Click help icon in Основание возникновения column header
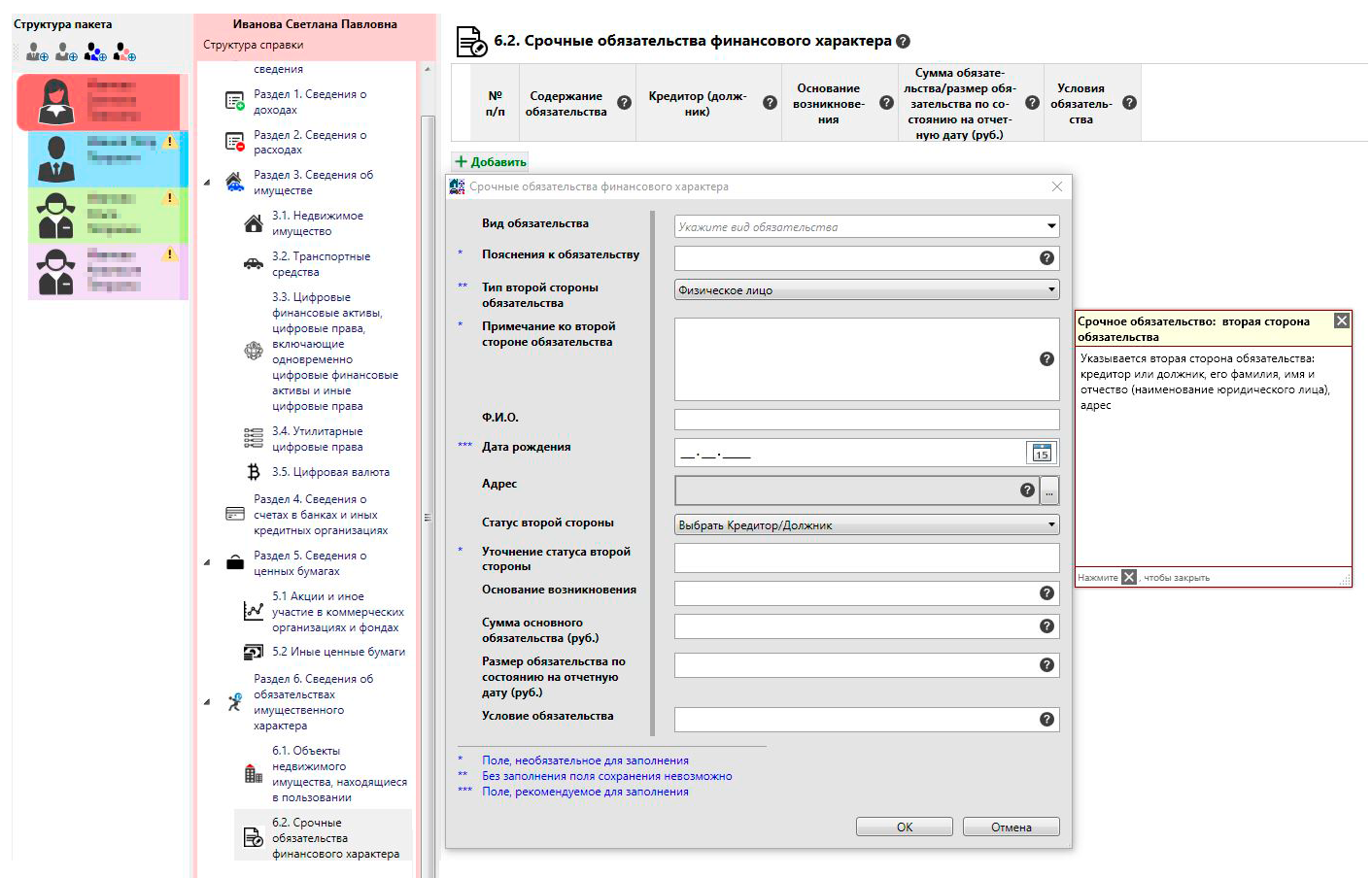Image resolution: width=1372 pixels, height=878 pixels. coord(886,102)
